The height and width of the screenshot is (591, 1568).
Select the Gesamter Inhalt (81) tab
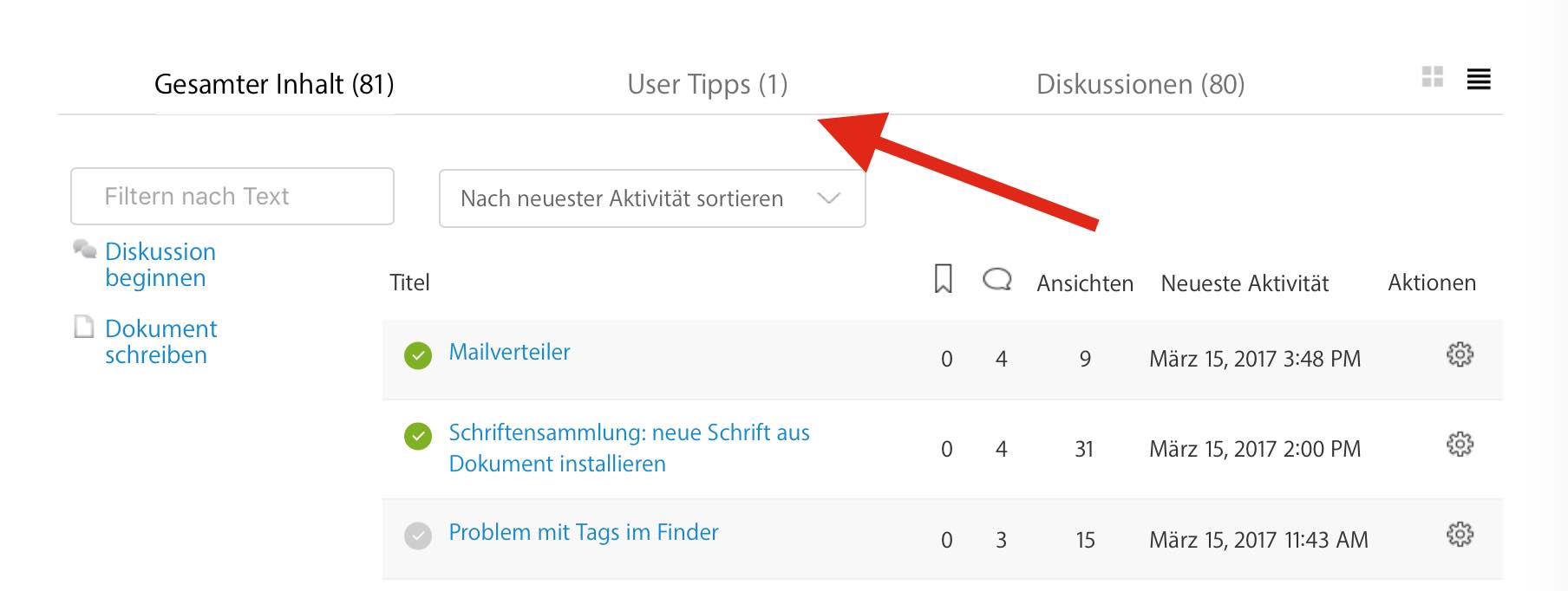coord(274,84)
